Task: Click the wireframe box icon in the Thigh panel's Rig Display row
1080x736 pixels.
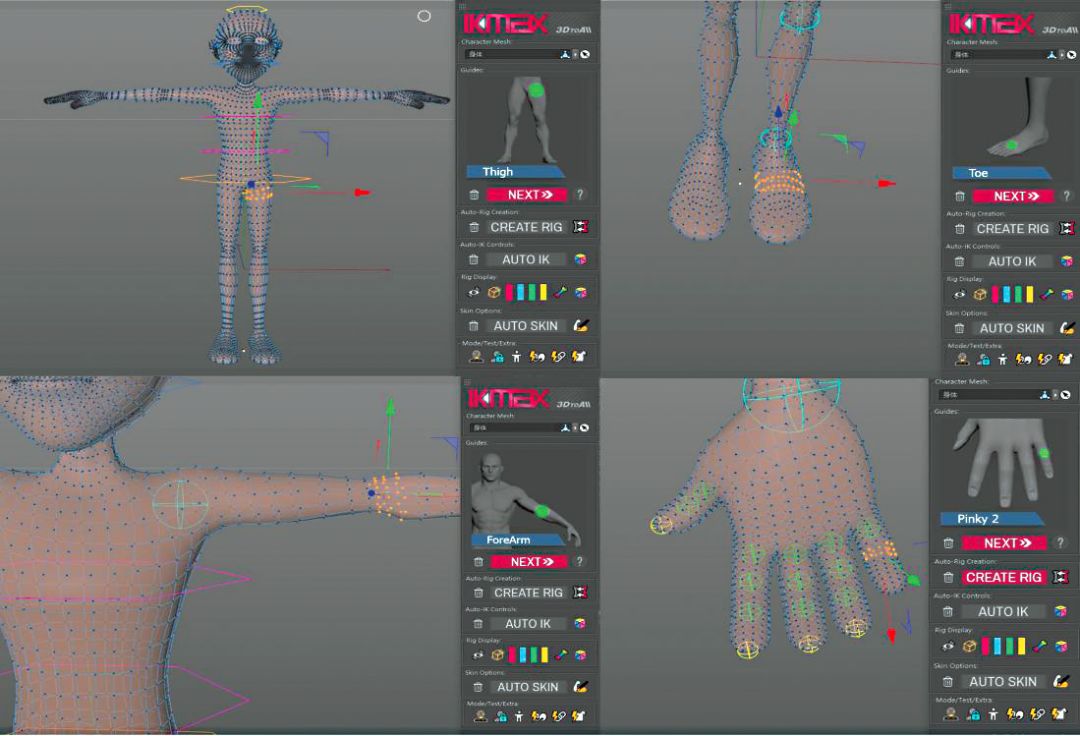Action: 494,293
